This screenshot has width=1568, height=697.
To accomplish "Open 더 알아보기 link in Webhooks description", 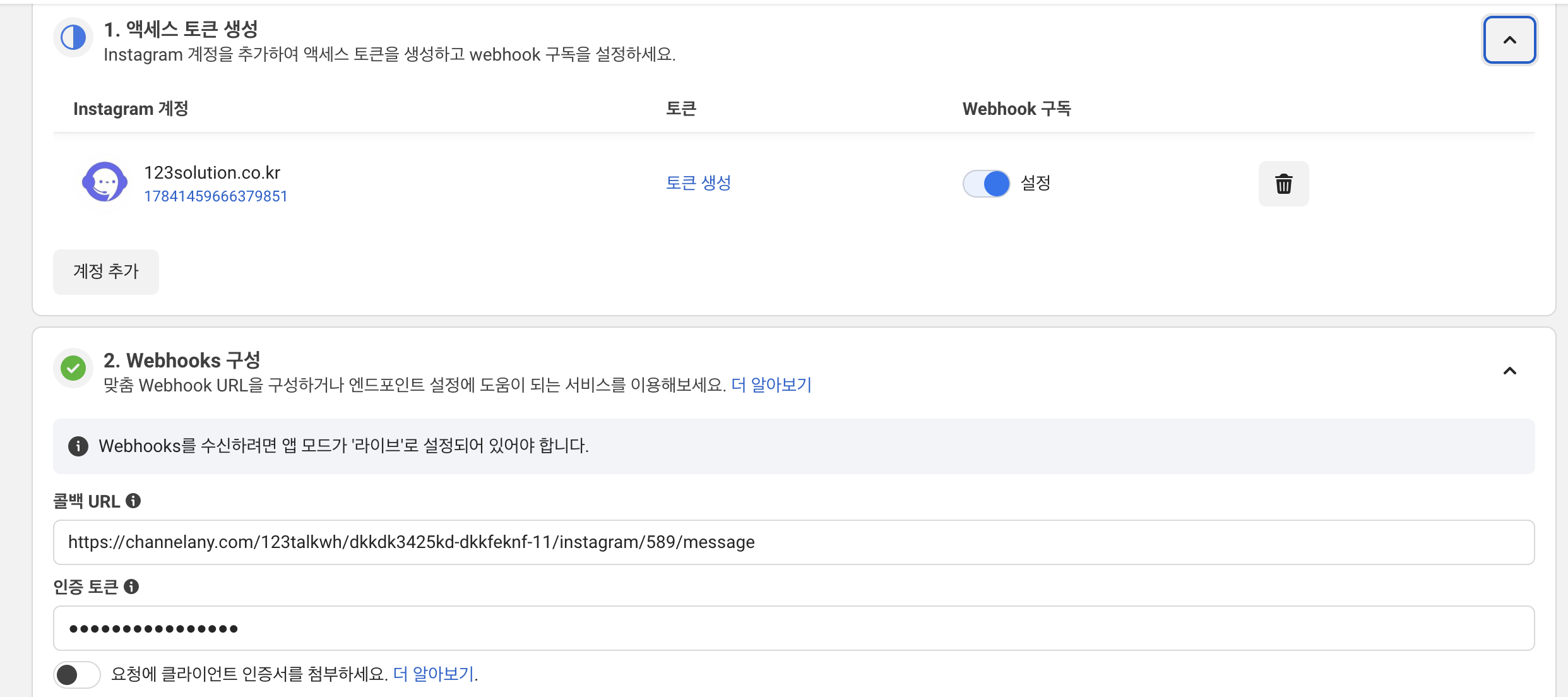I will (771, 384).
